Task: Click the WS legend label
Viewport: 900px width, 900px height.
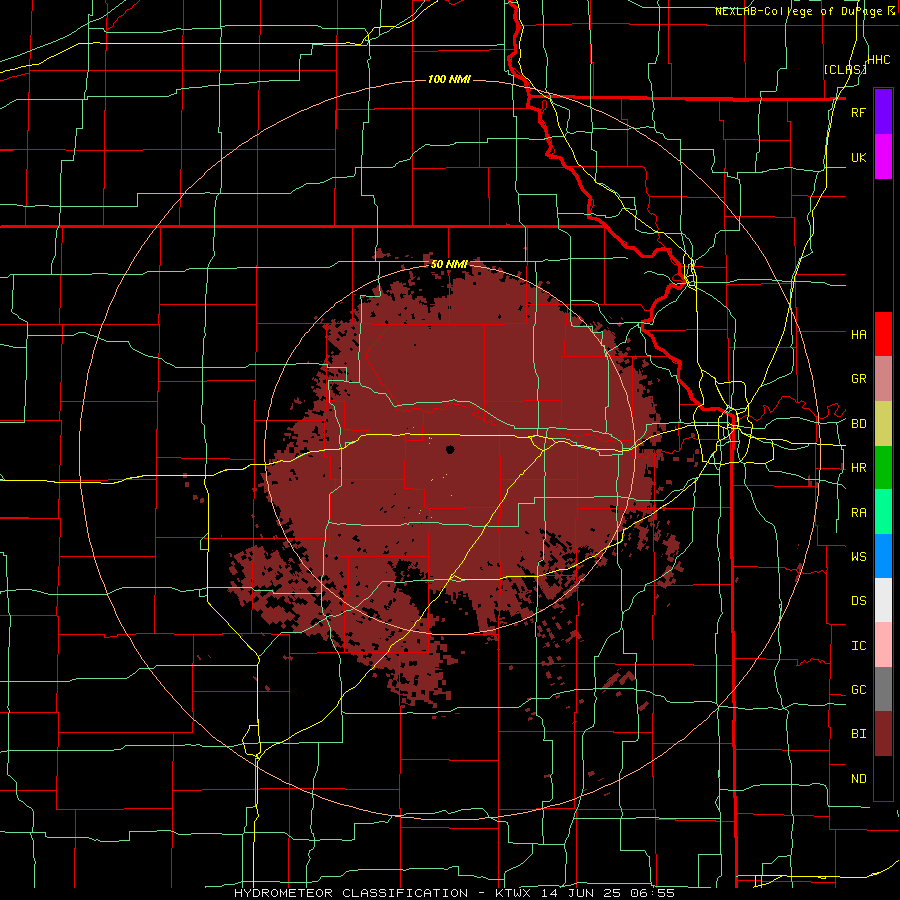Action: [858, 557]
